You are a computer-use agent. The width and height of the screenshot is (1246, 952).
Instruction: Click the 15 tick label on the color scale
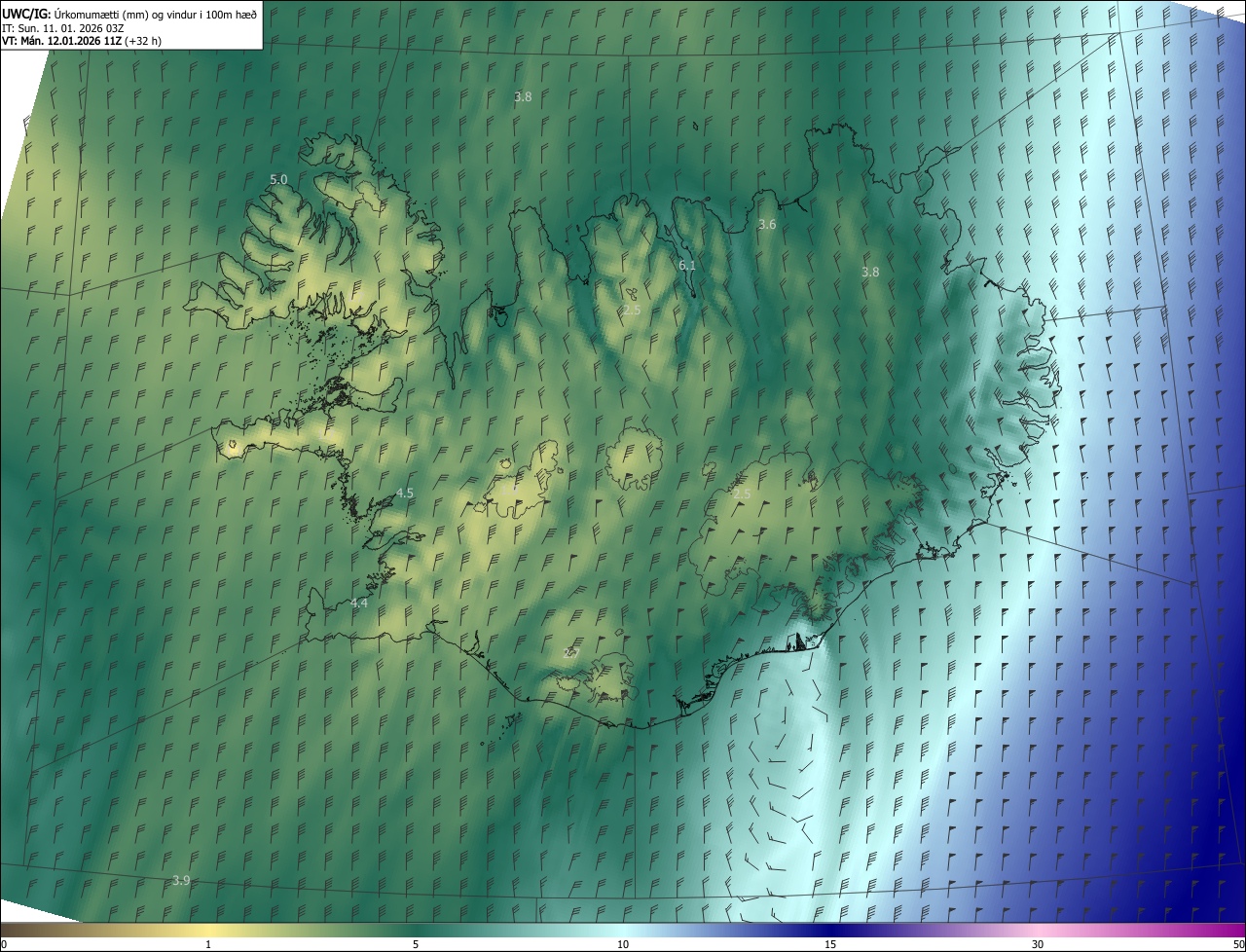click(830, 944)
